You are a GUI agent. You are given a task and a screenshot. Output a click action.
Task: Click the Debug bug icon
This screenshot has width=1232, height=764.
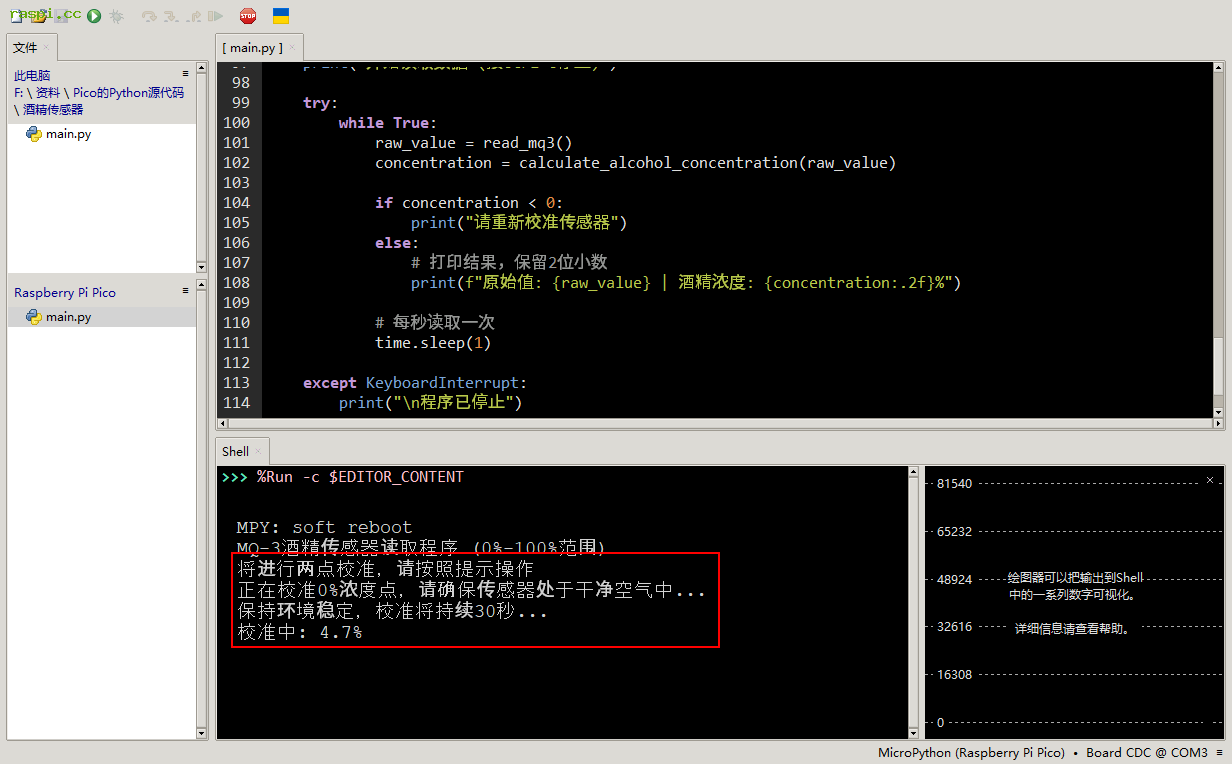point(117,16)
